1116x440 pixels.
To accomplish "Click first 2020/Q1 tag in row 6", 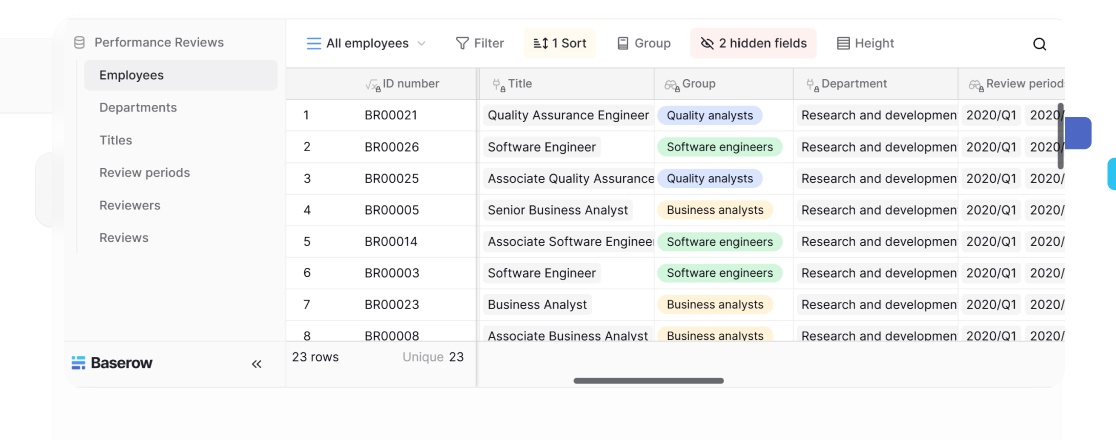I will click(991, 273).
